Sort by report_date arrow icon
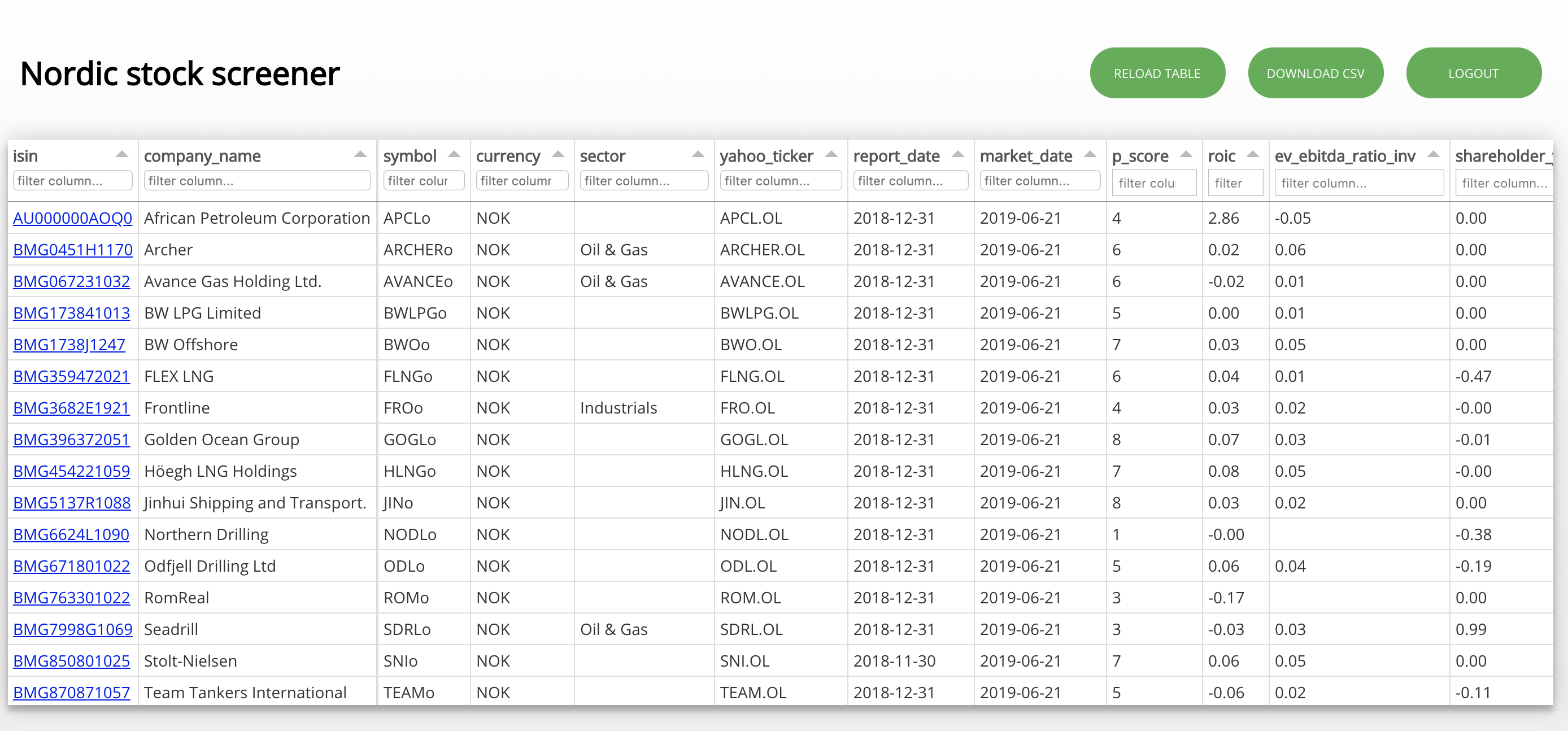This screenshot has height=731, width=1568. [x=958, y=155]
